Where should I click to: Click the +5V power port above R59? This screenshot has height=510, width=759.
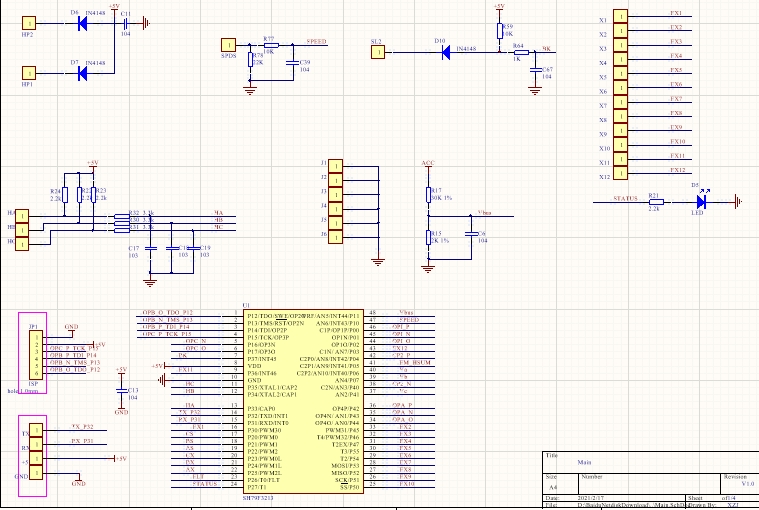(500, 7)
